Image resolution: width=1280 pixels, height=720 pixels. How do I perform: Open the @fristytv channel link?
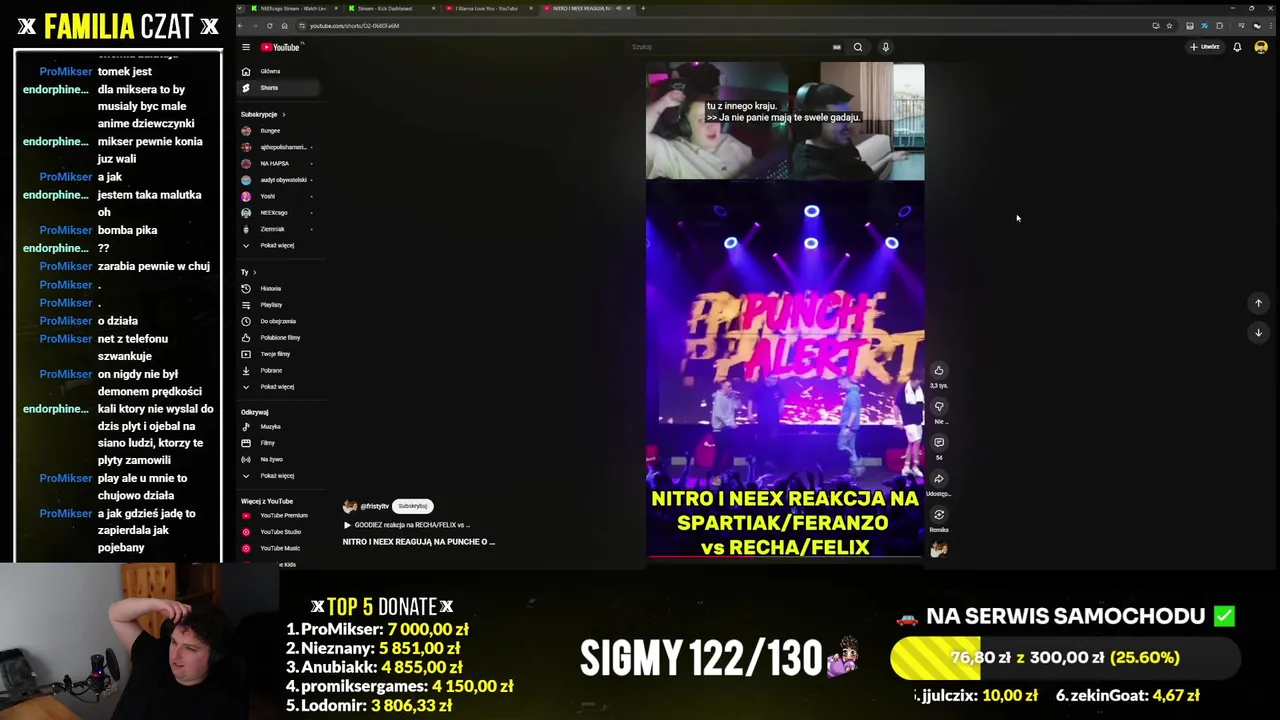click(x=374, y=506)
